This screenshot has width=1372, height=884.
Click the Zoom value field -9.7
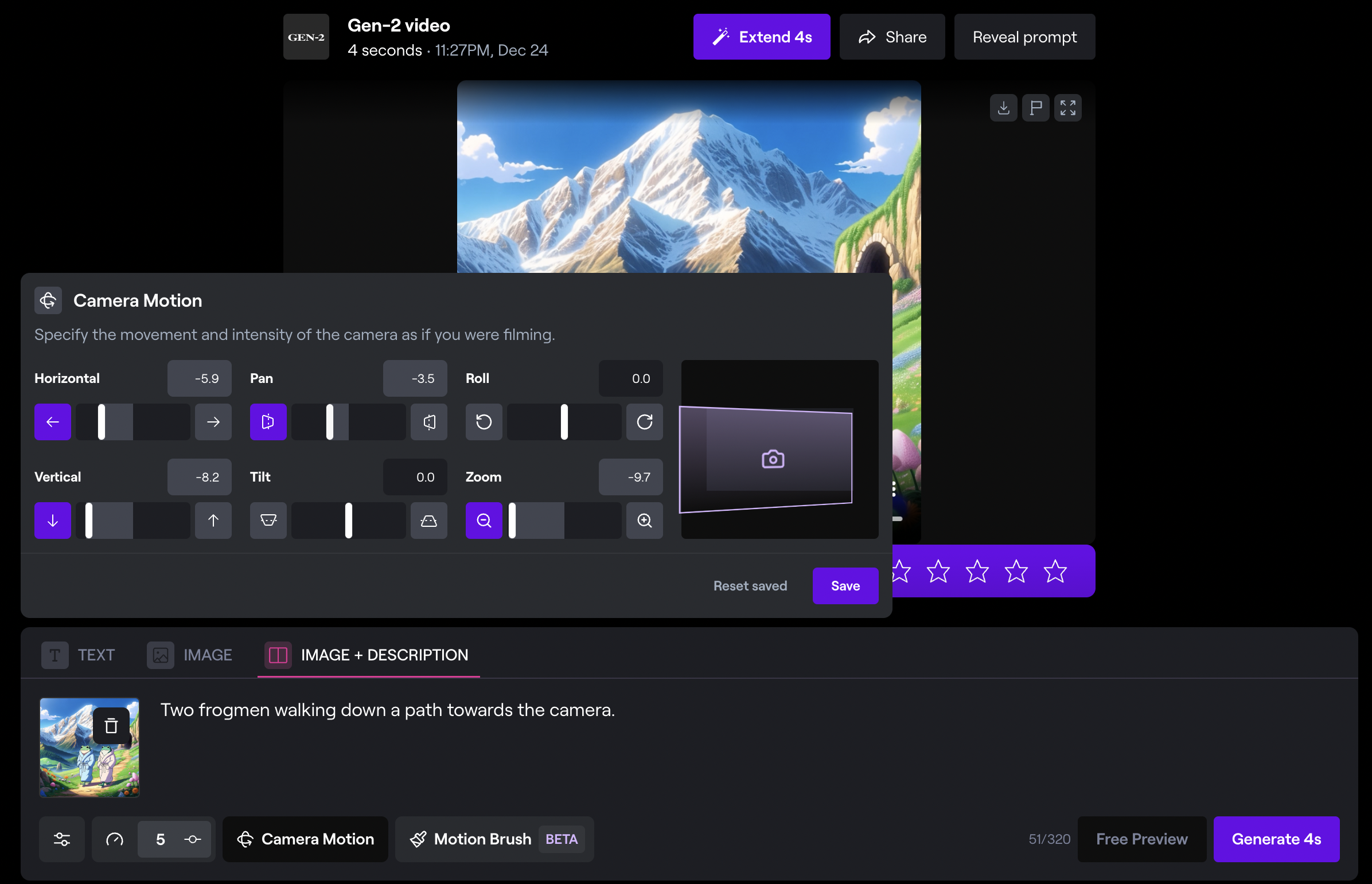630,477
